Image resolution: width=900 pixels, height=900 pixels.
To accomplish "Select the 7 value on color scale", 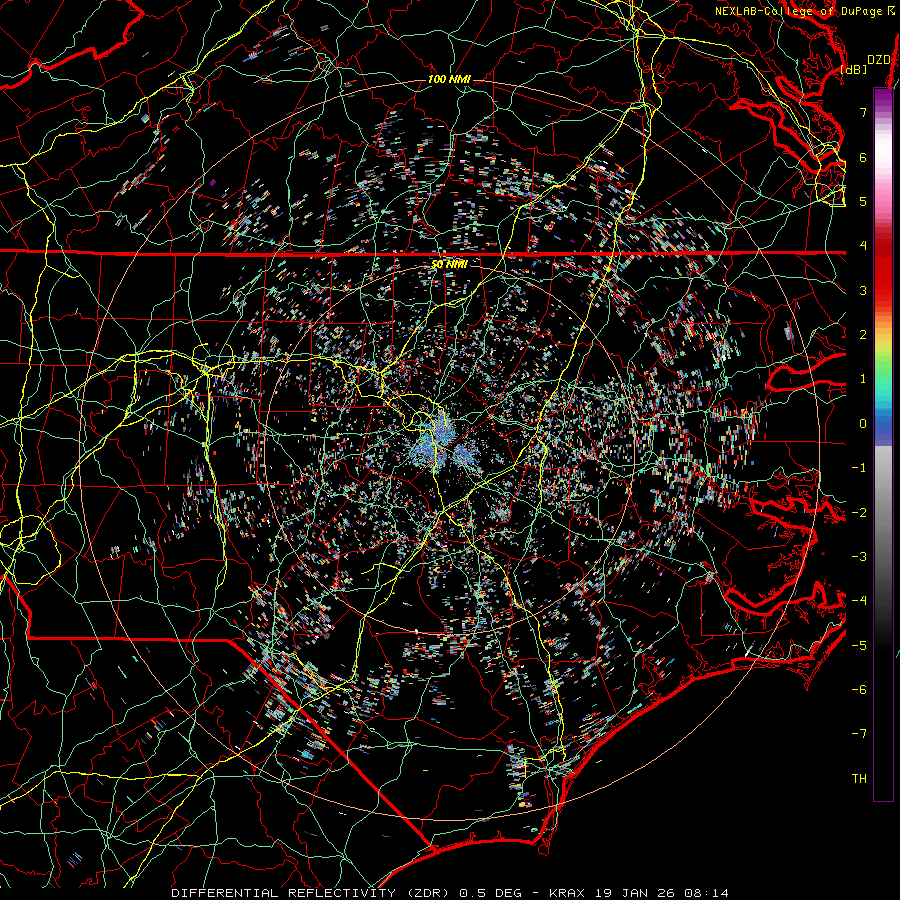I will 863,112.
